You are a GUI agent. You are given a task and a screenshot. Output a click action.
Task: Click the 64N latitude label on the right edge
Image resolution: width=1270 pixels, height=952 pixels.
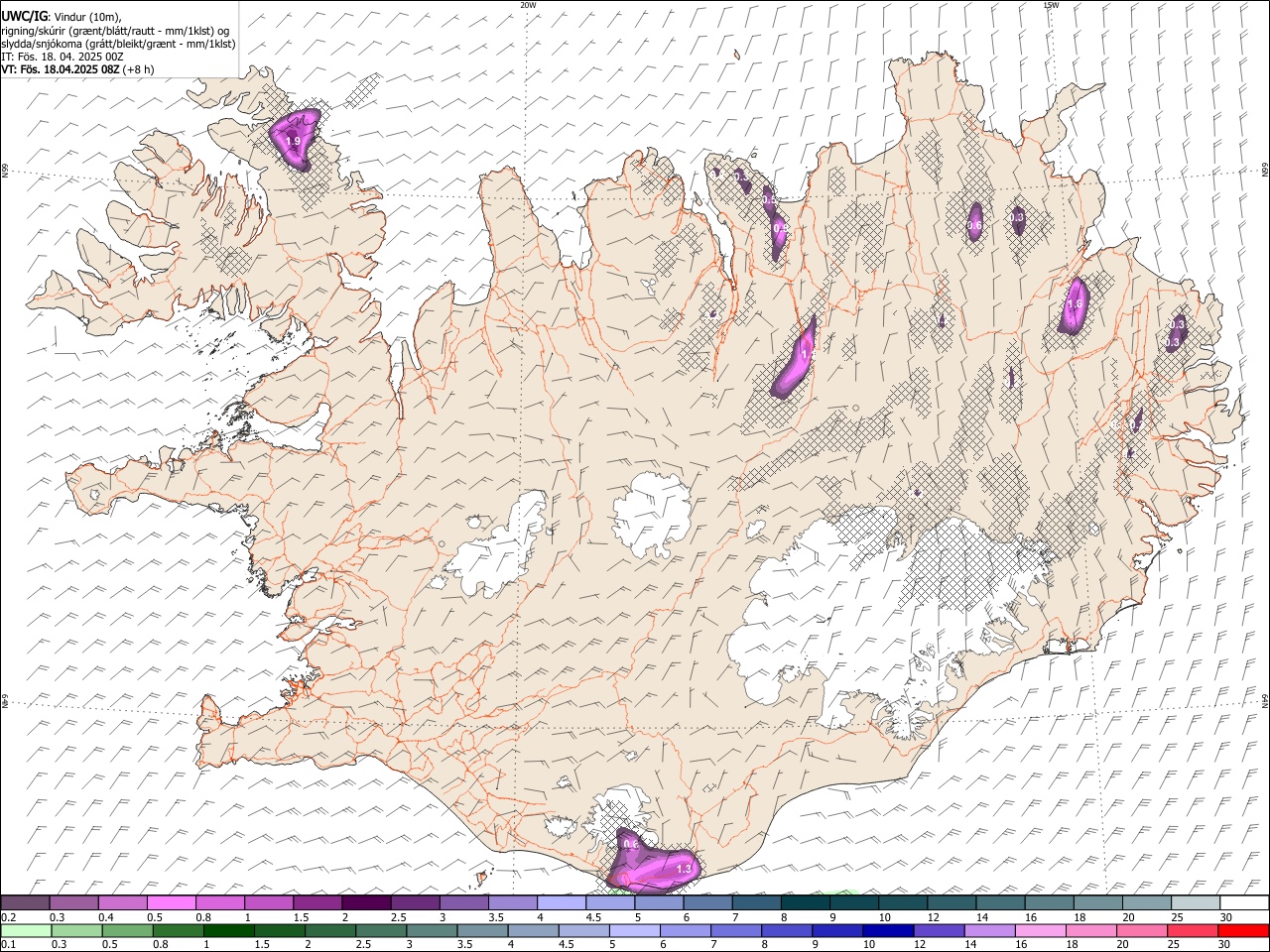(x=1265, y=699)
